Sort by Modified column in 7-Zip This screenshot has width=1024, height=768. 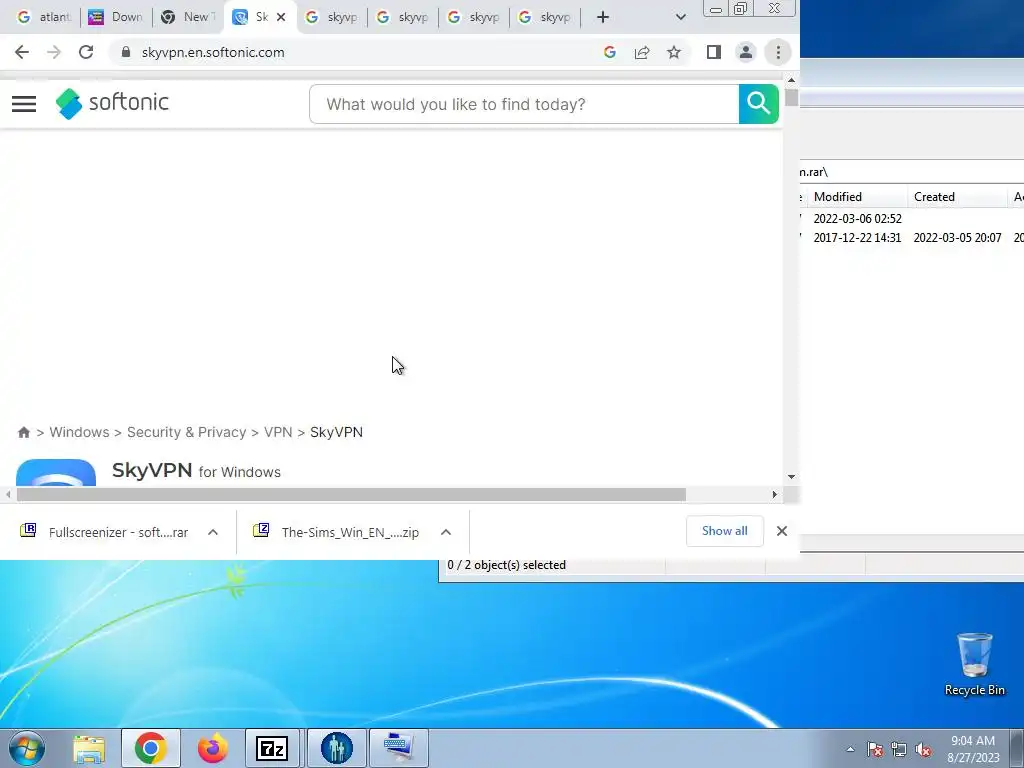[x=857, y=197]
